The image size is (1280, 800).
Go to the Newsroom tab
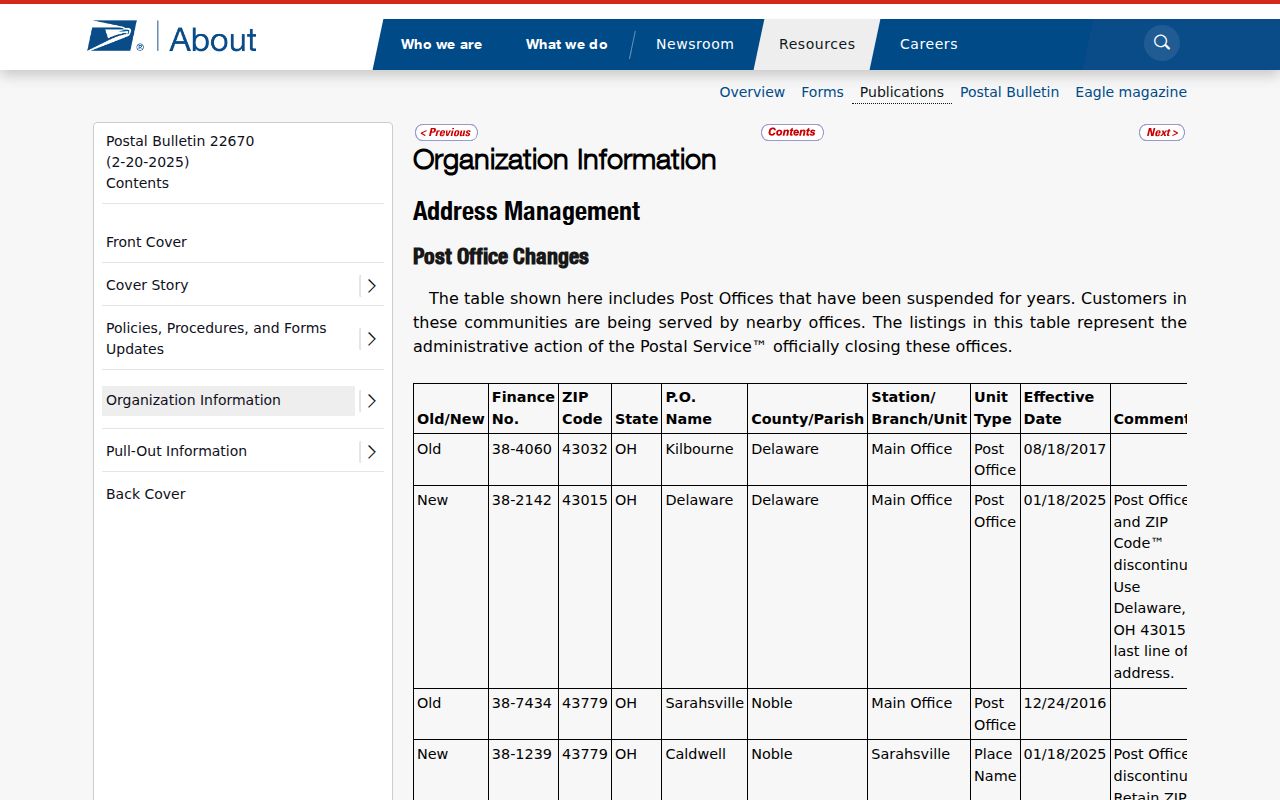[695, 44]
